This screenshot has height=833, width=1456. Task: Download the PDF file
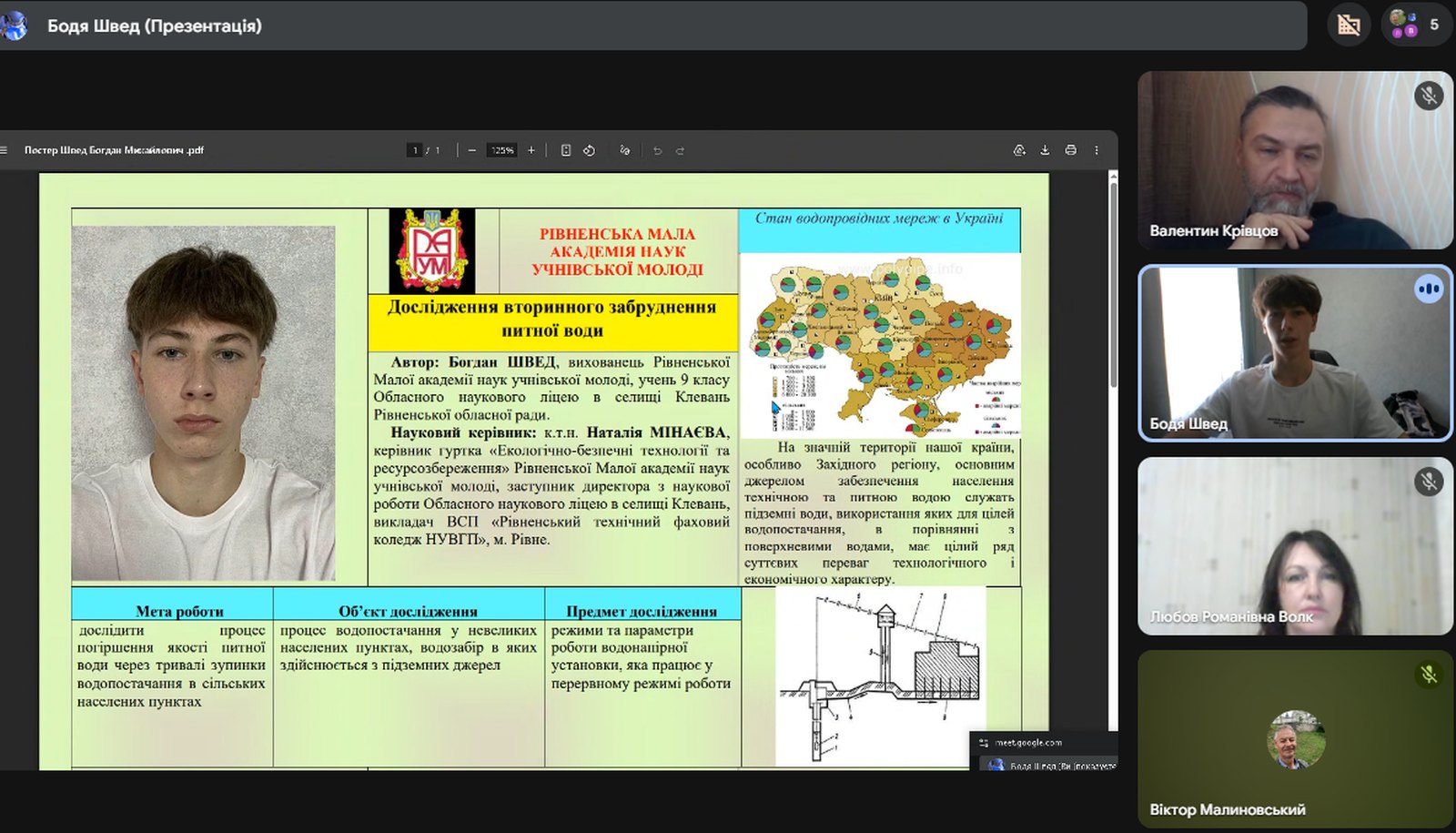1045,150
